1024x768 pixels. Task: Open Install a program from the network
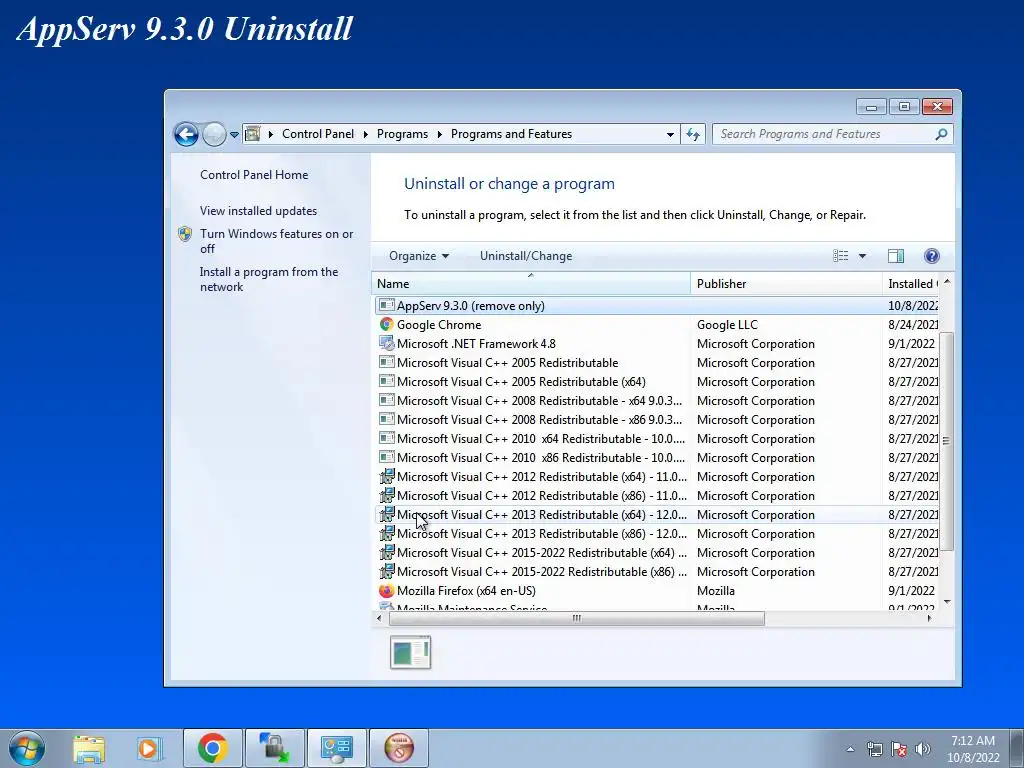tap(269, 280)
